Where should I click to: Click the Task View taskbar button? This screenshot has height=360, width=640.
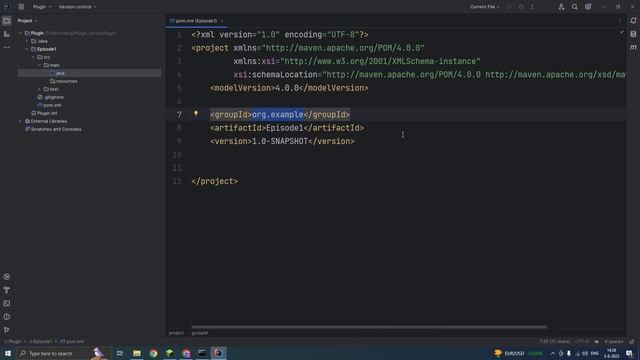120,353
